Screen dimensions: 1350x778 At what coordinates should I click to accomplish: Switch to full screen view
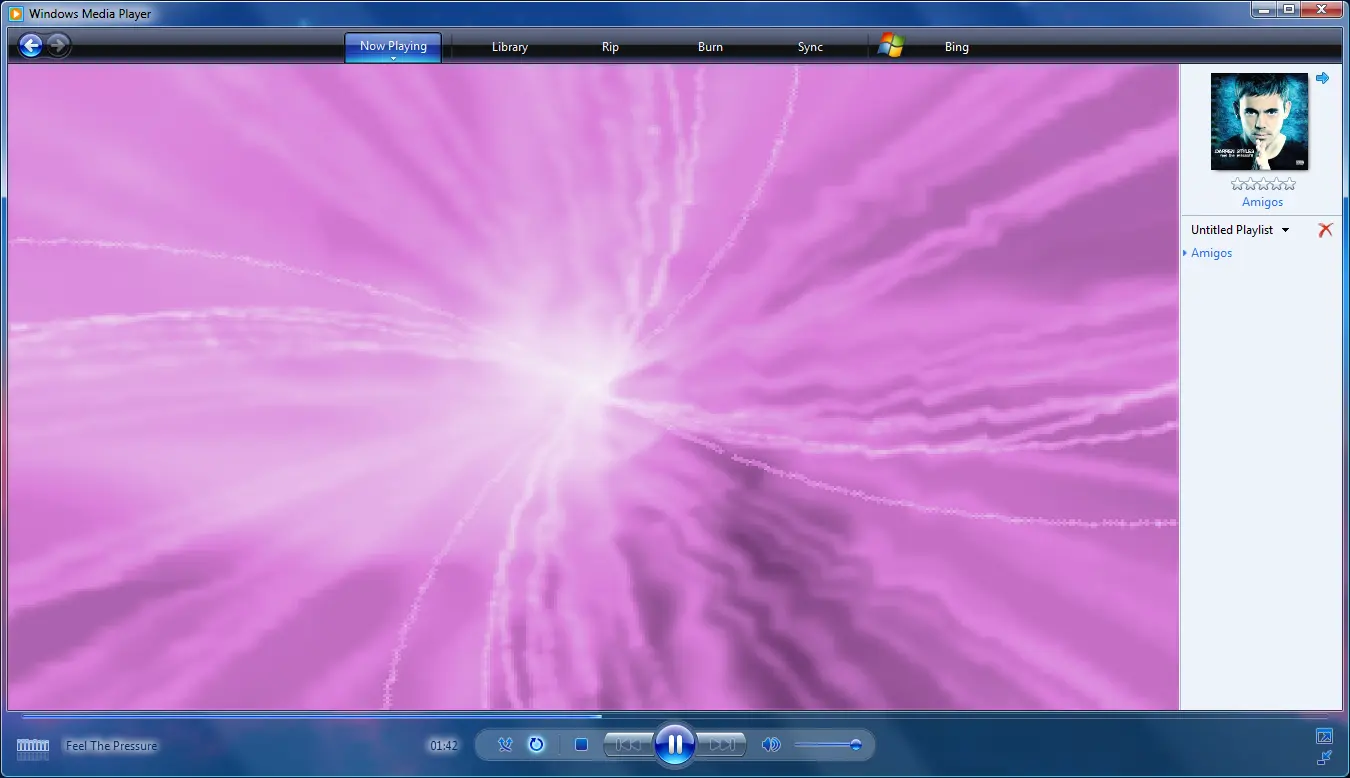point(1324,736)
